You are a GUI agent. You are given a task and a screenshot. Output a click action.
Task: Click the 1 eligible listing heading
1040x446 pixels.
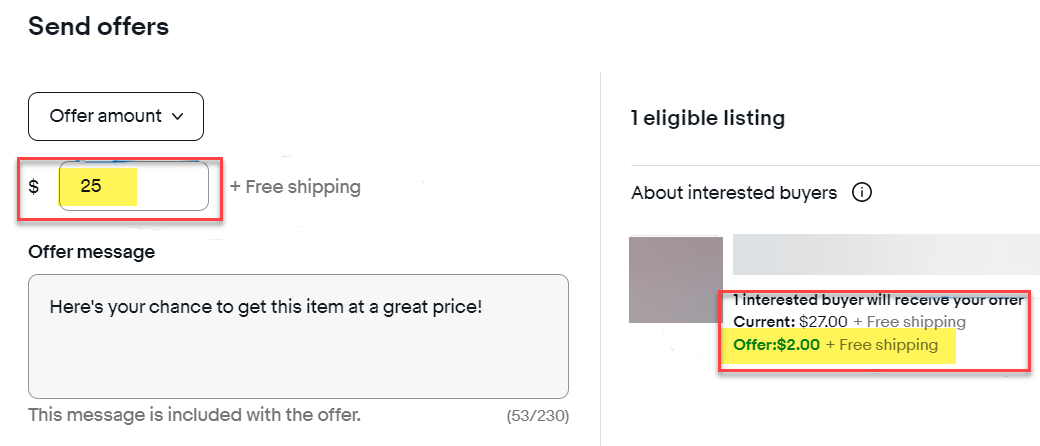[708, 119]
